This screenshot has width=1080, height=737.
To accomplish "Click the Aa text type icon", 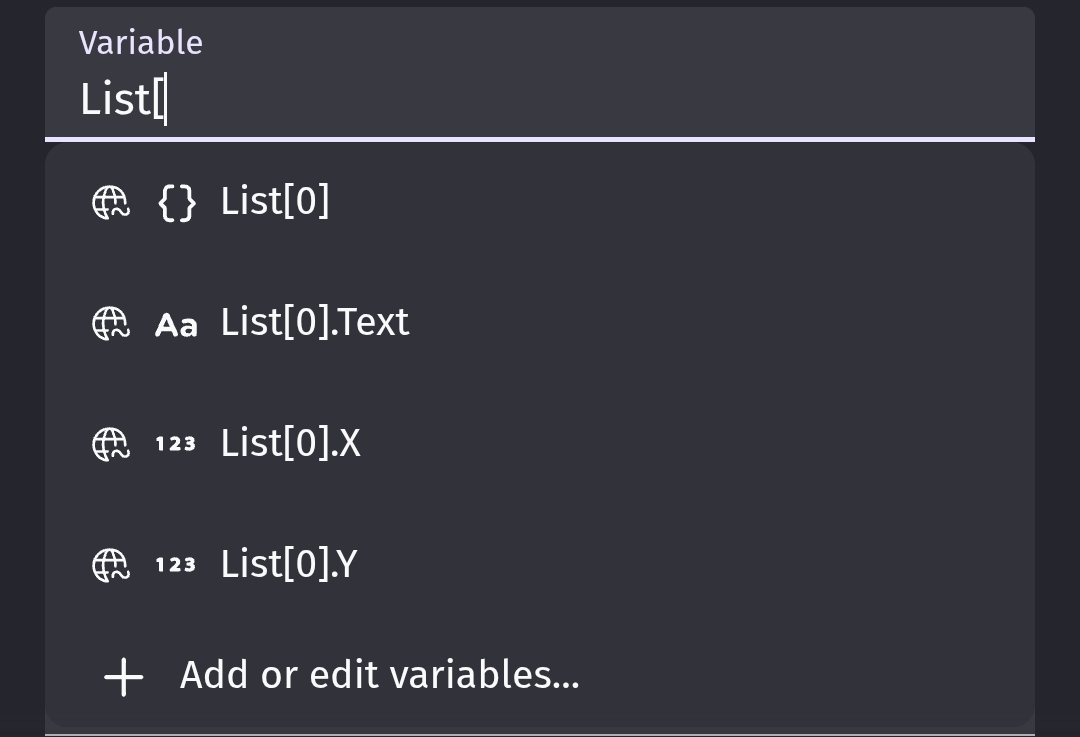I will point(176,324).
